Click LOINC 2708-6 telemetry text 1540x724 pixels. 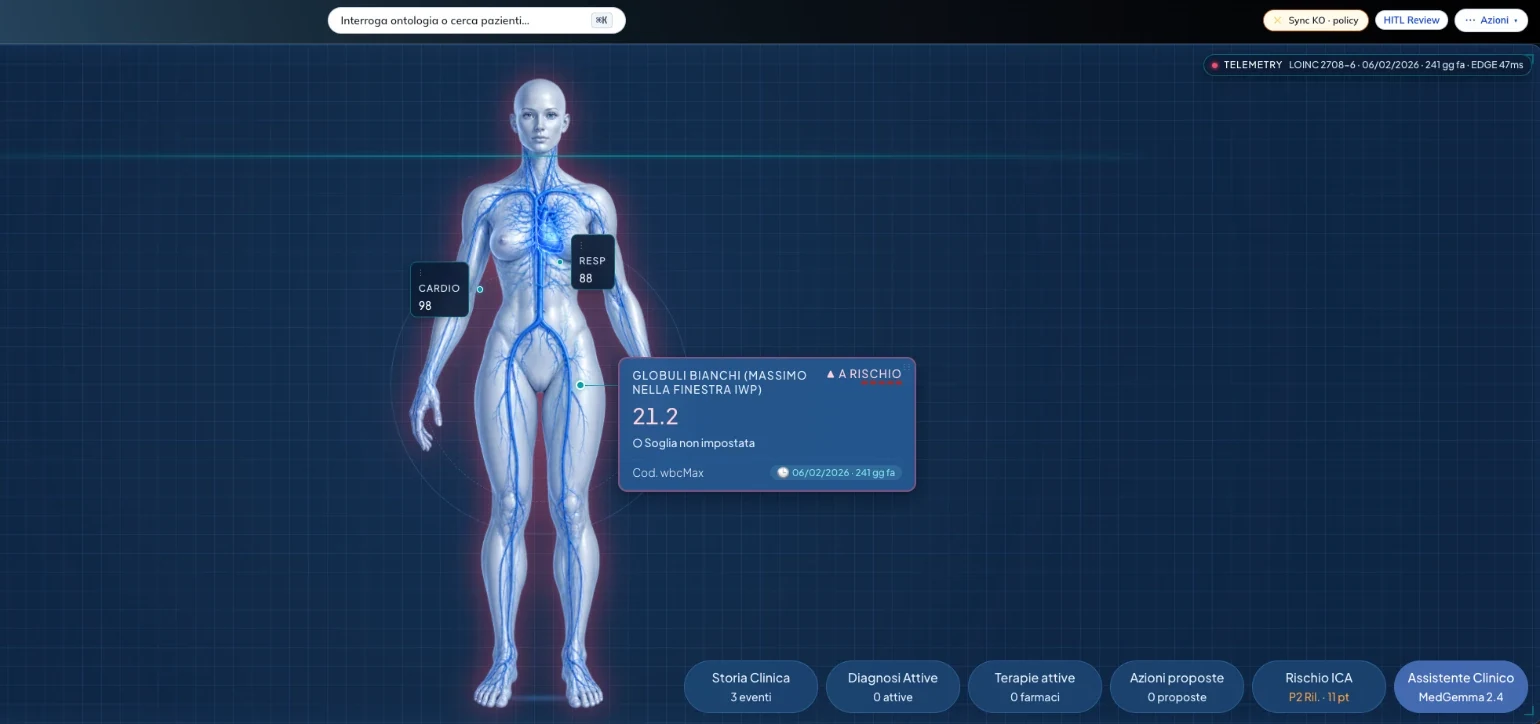pyautogui.click(x=1322, y=65)
